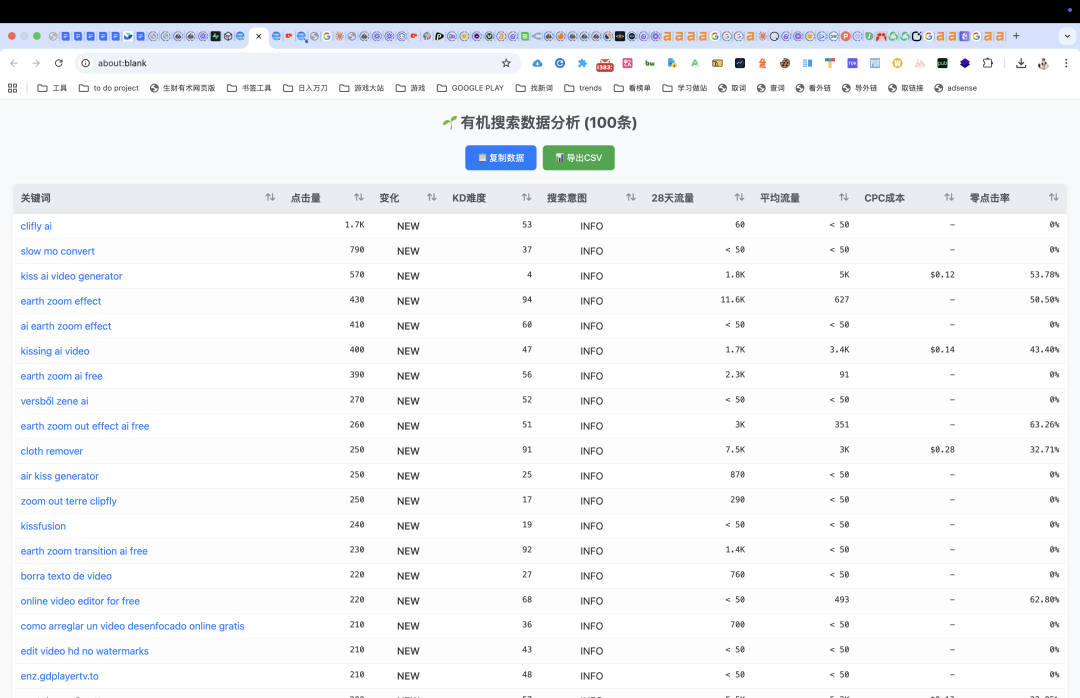Open the 书签工具 bookmarks folder
This screenshot has height=698, width=1080.
pos(249,88)
